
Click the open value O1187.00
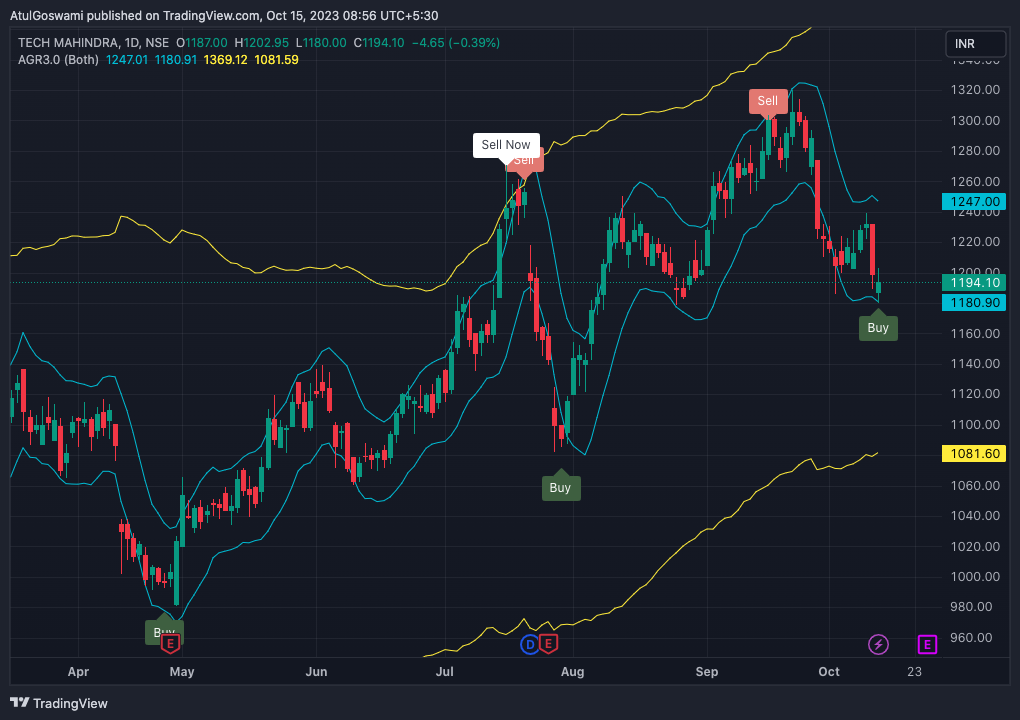coord(202,43)
